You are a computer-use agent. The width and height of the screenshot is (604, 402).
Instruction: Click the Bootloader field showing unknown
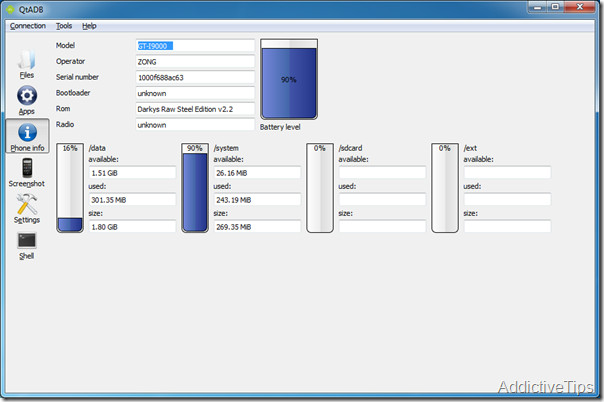pos(195,93)
